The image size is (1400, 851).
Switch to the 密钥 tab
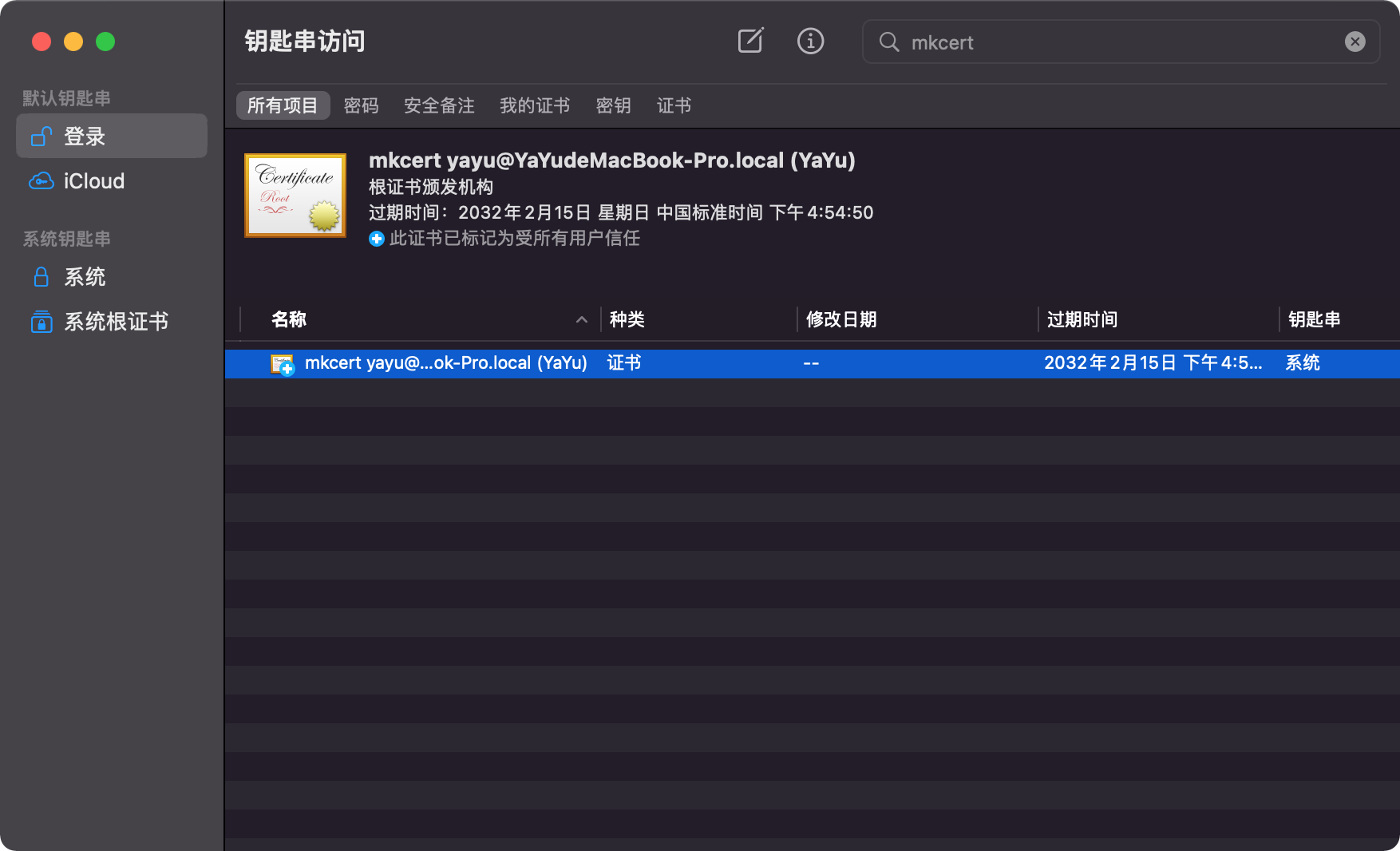click(613, 105)
